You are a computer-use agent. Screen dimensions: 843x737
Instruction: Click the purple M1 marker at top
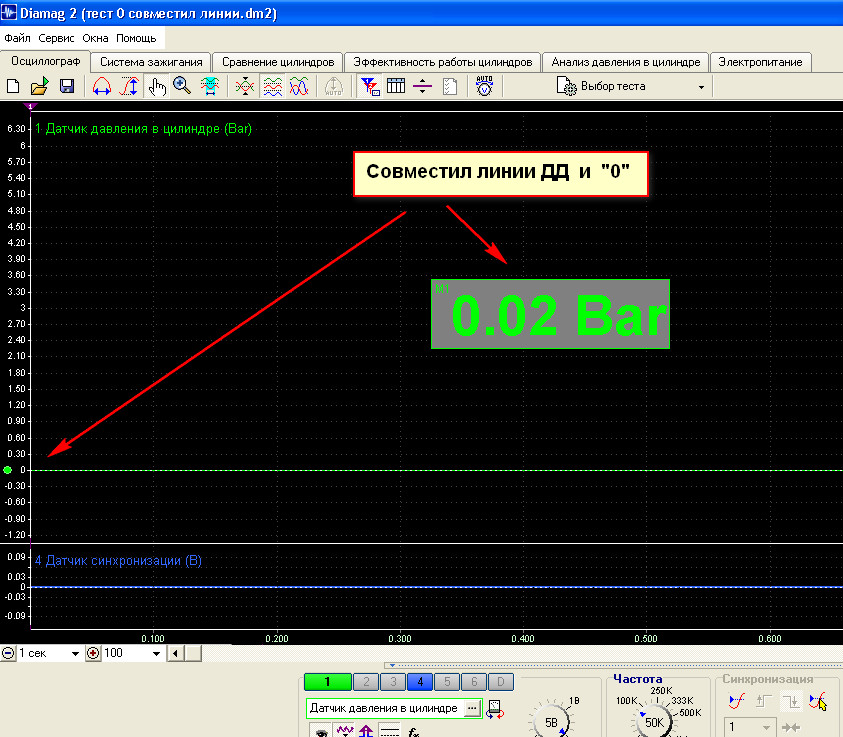(x=31, y=106)
